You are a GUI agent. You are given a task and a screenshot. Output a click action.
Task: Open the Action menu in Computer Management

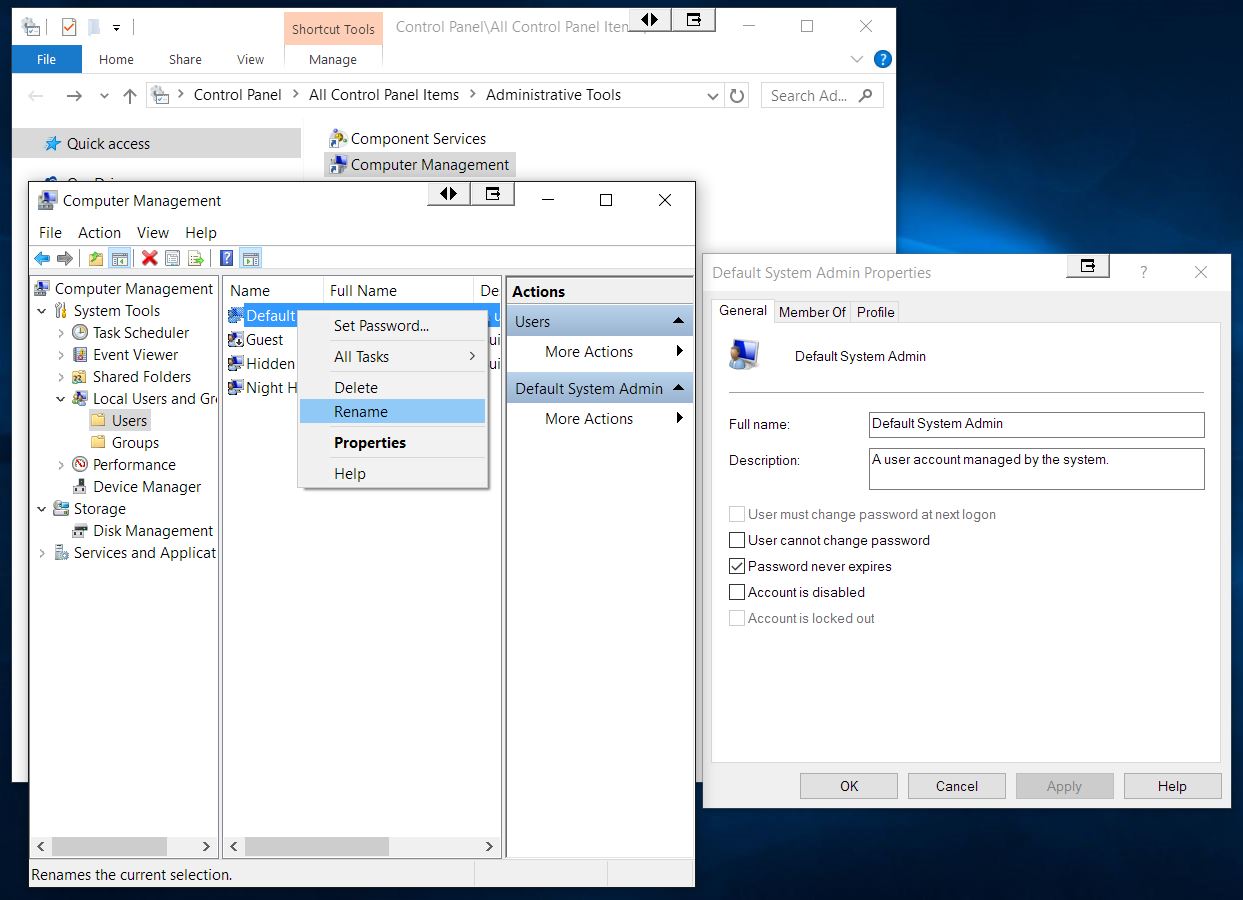click(99, 232)
